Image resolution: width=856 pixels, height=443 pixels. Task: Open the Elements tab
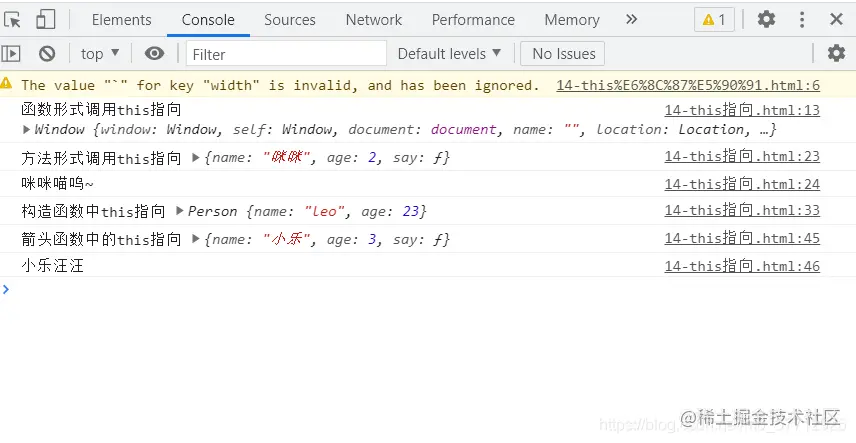point(121,20)
